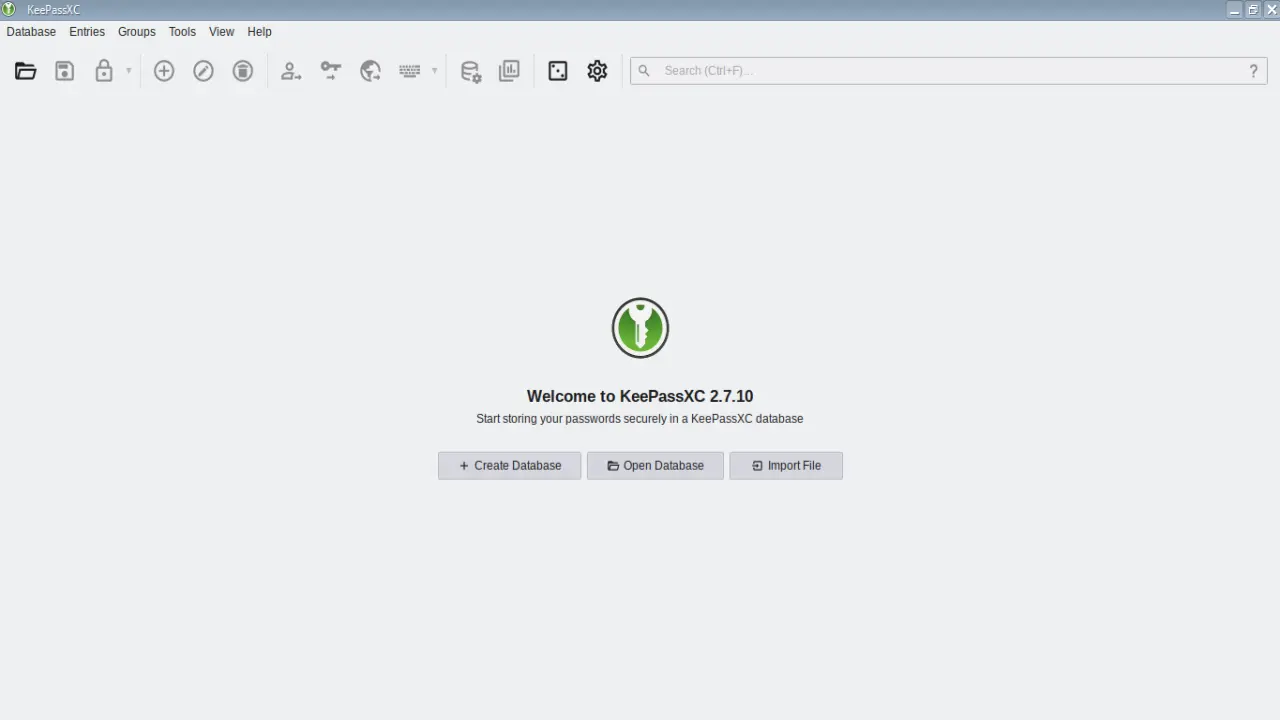Click the Create Database button
The image size is (1280, 720).
coord(510,466)
